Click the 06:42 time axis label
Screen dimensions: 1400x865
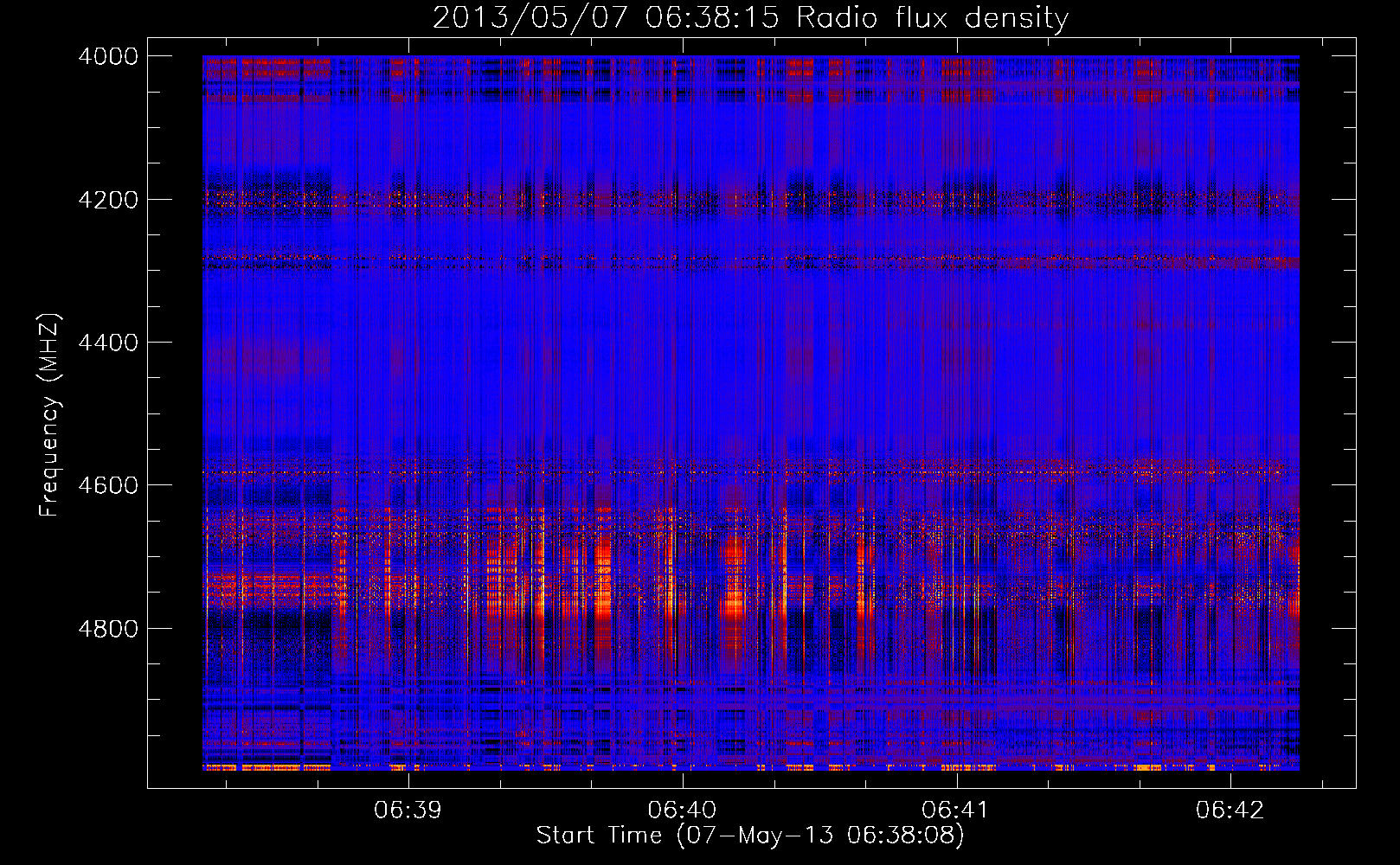[1230, 810]
